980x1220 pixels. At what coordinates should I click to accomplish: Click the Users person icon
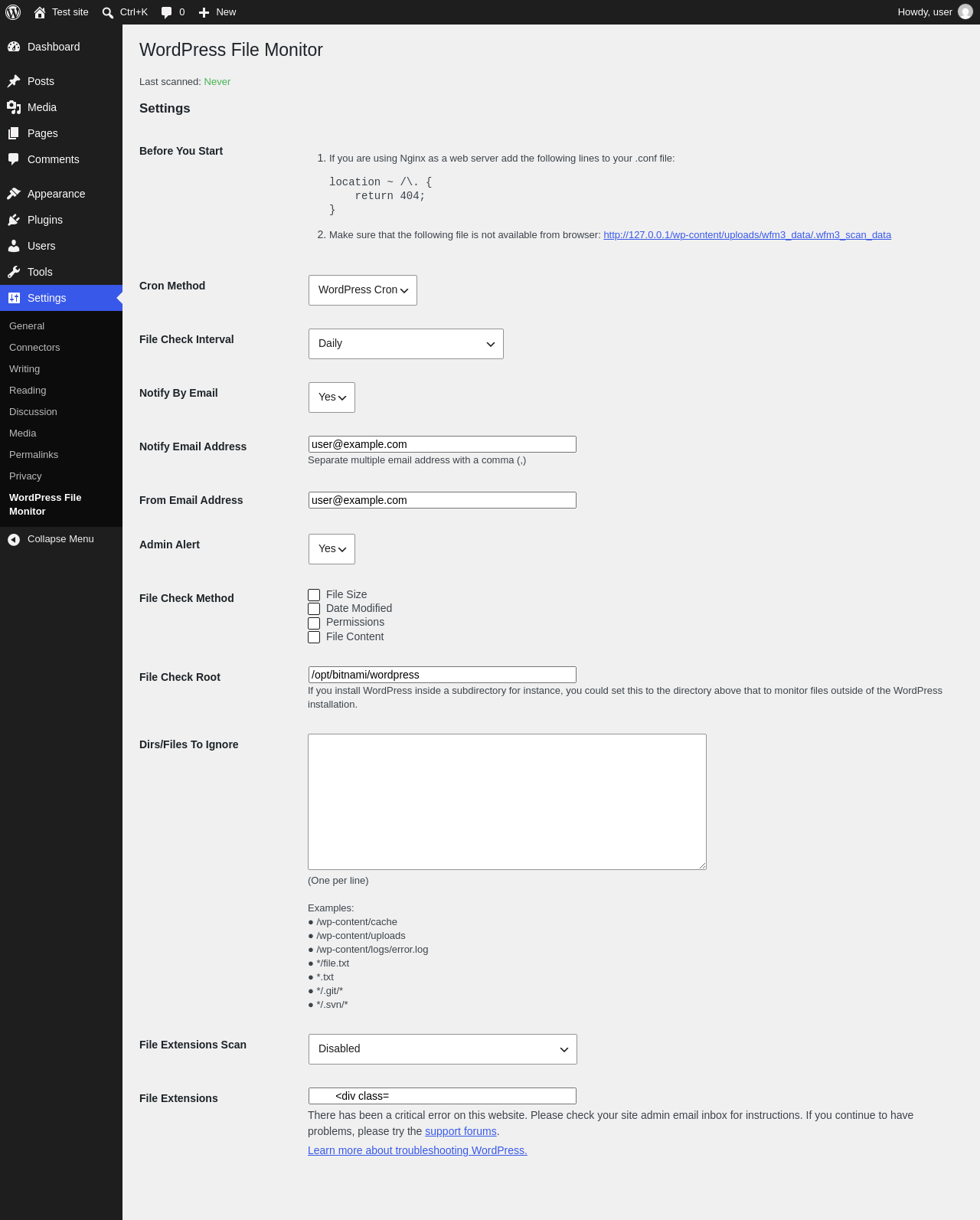(14, 246)
